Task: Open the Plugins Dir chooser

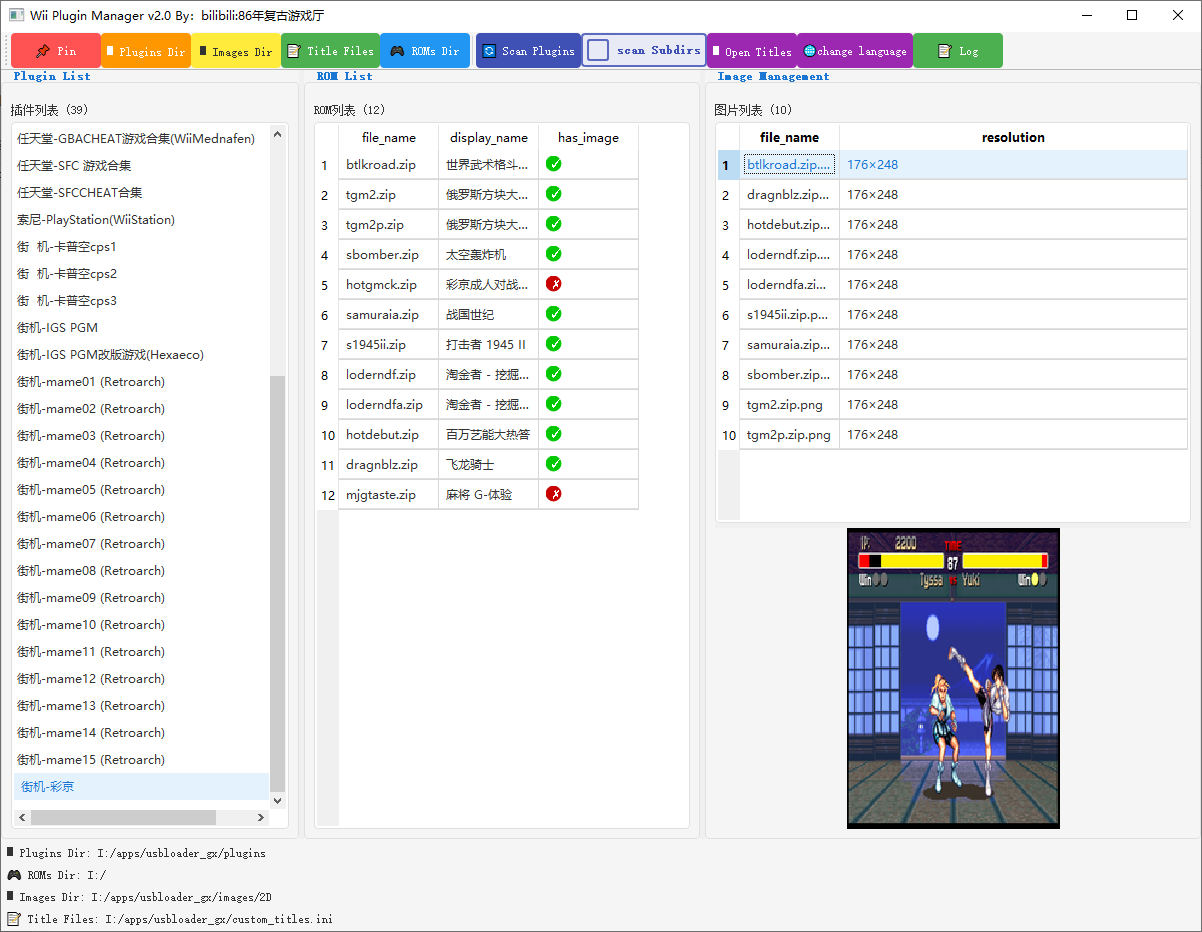Action: (x=146, y=51)
